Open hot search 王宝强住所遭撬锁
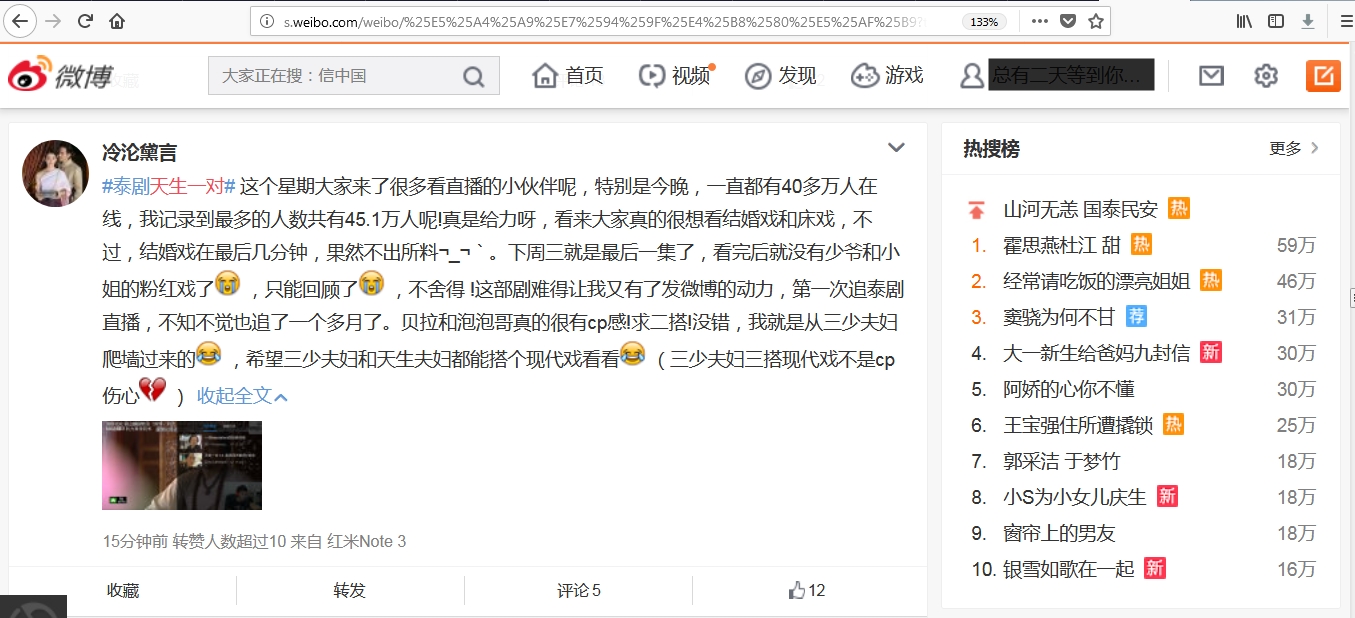The height and width of the screenshot is (618, 1355). click(1078, 425)
